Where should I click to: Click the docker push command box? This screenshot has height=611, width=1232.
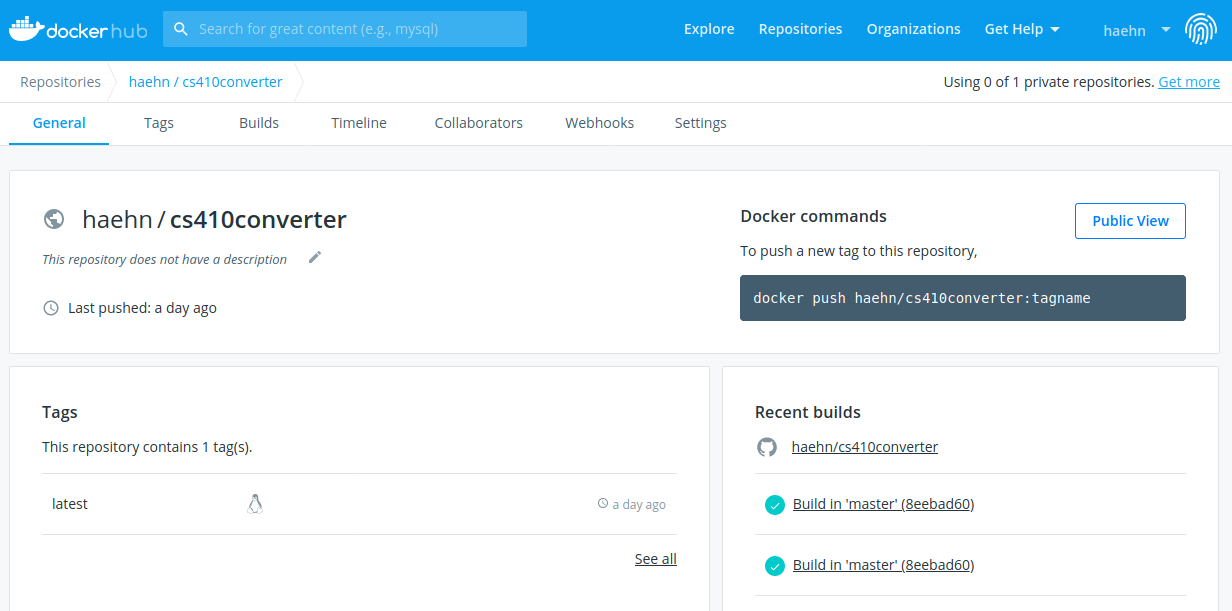pyautogui.click(x=963, y=298)
